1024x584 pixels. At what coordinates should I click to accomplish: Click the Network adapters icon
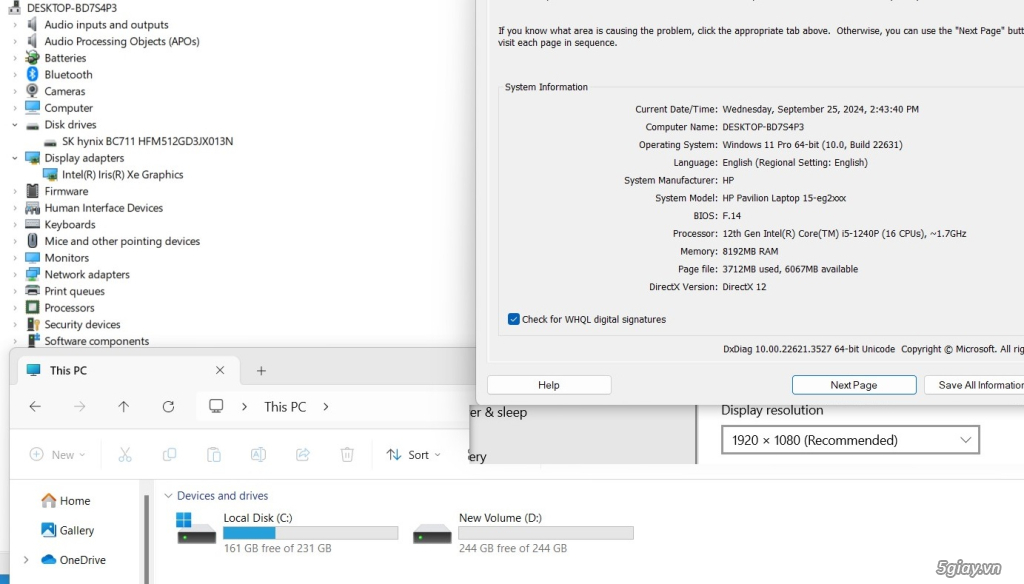[33, 274]
